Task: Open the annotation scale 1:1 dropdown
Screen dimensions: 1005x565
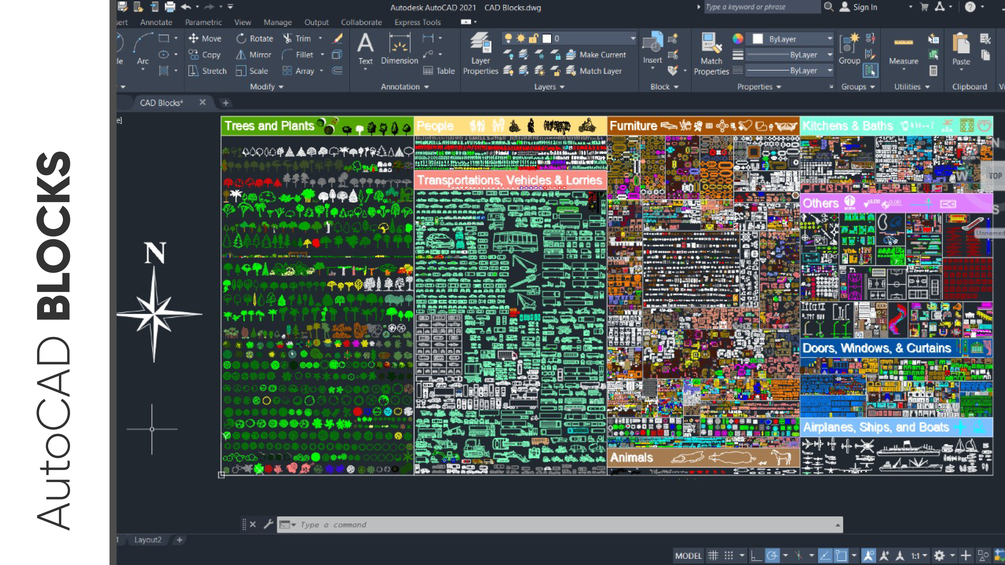Action: [x=919, y=555]
